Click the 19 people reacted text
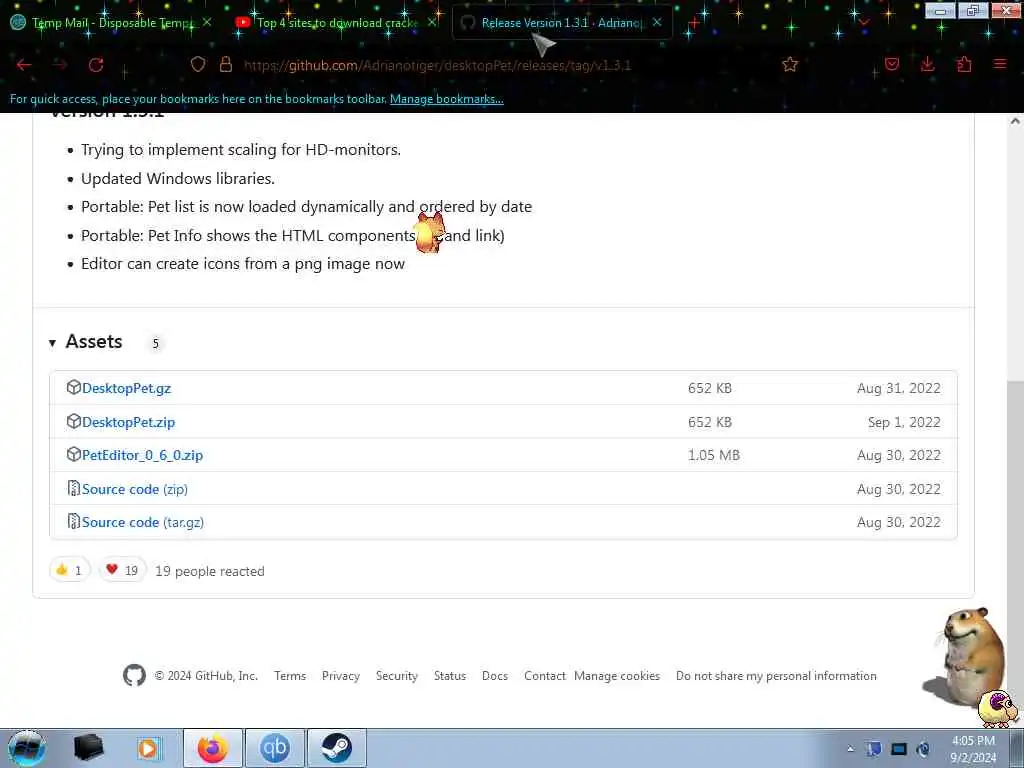 [210, 571]
